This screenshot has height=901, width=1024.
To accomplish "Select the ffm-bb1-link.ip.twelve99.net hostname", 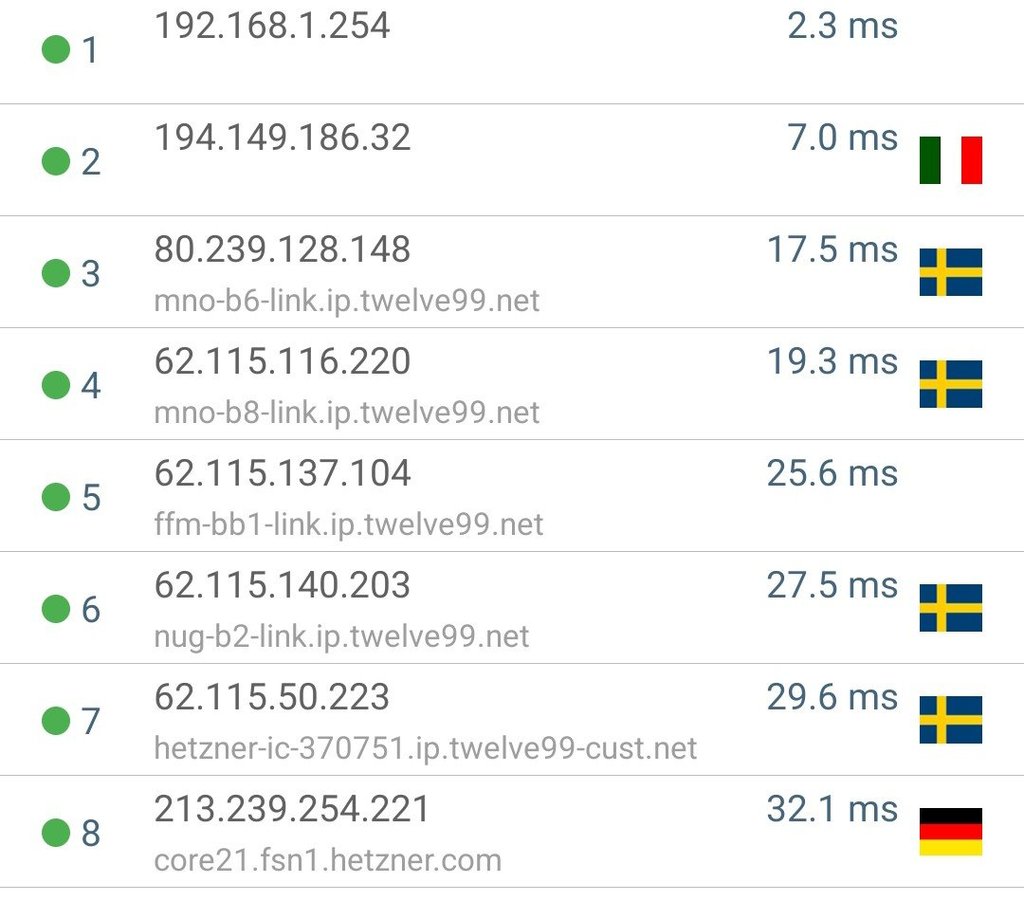I will [349, 524].
